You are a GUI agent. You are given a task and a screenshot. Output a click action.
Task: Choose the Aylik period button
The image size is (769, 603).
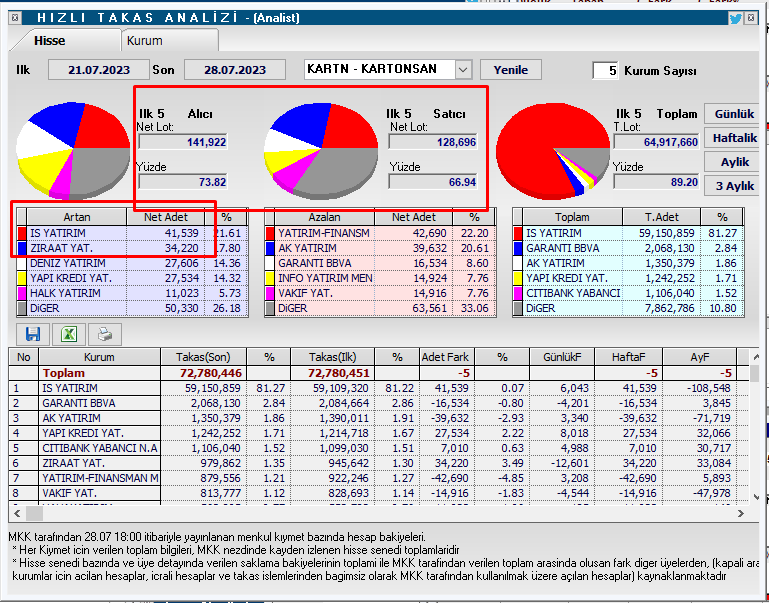(x=734, y=162)
